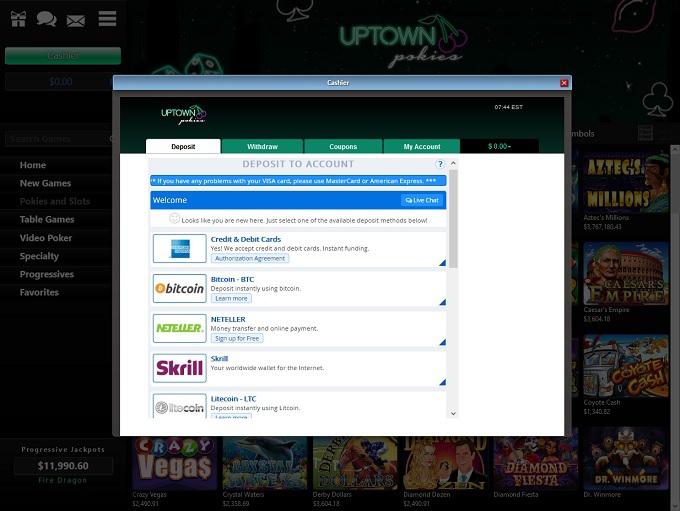Click Learn more under Bitcoin
Viewport: 680px width, 511px height.
[231, 298]
